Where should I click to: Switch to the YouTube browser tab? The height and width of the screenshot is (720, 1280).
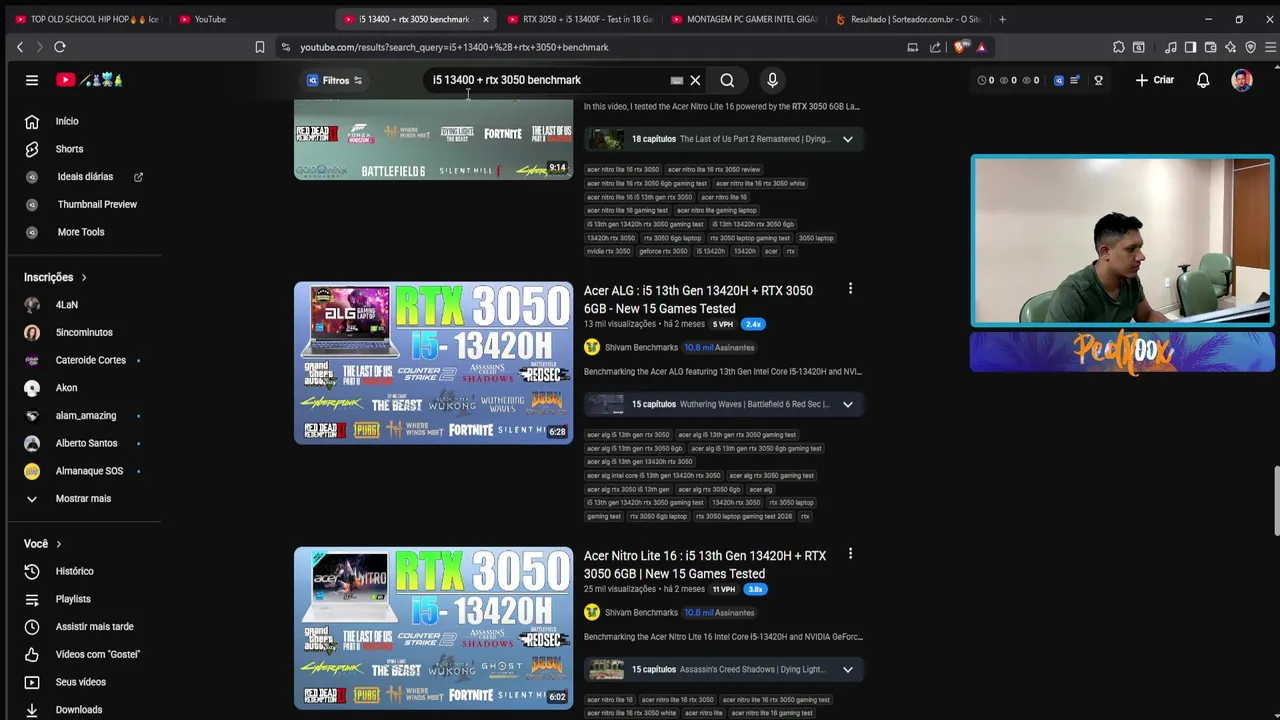coord(250,19)
